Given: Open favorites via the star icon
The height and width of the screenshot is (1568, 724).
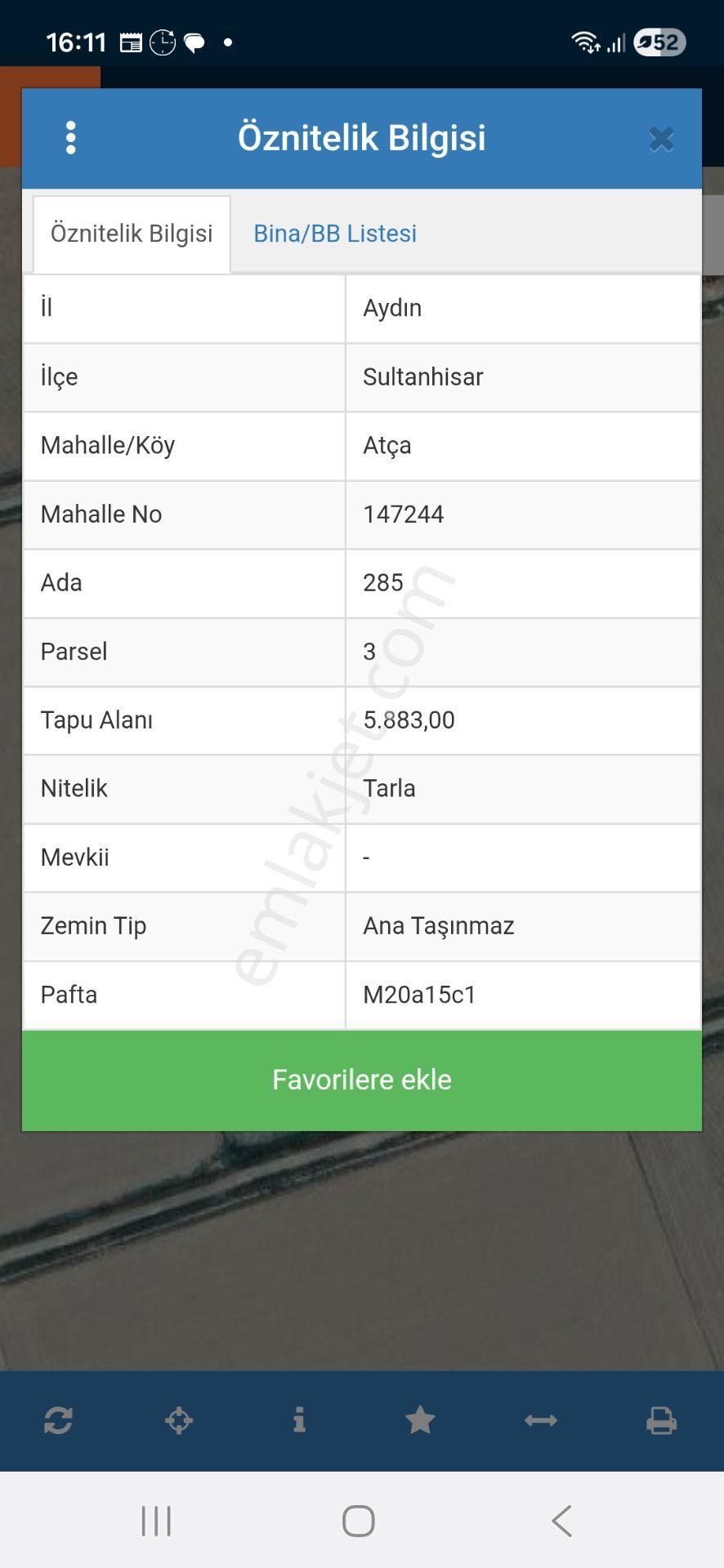Looking at the screenshot, I should [420, 1421].
